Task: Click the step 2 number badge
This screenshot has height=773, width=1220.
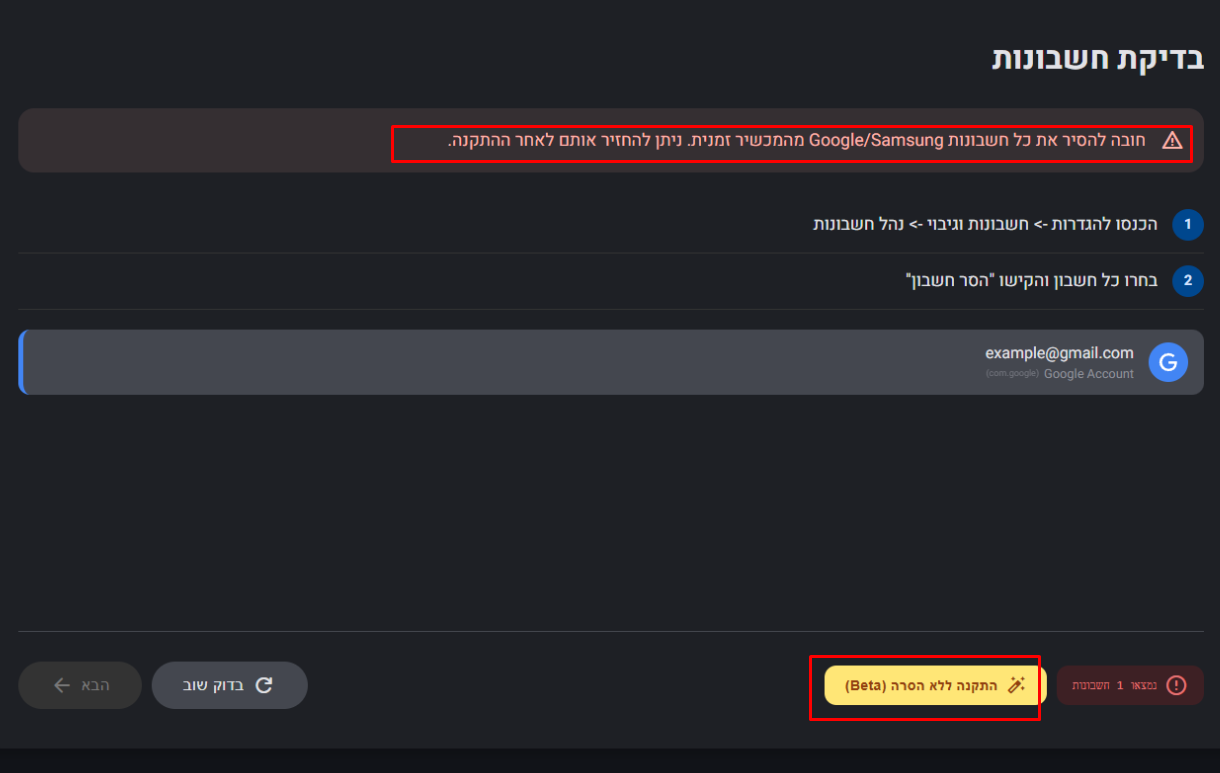Action: 1188,281
